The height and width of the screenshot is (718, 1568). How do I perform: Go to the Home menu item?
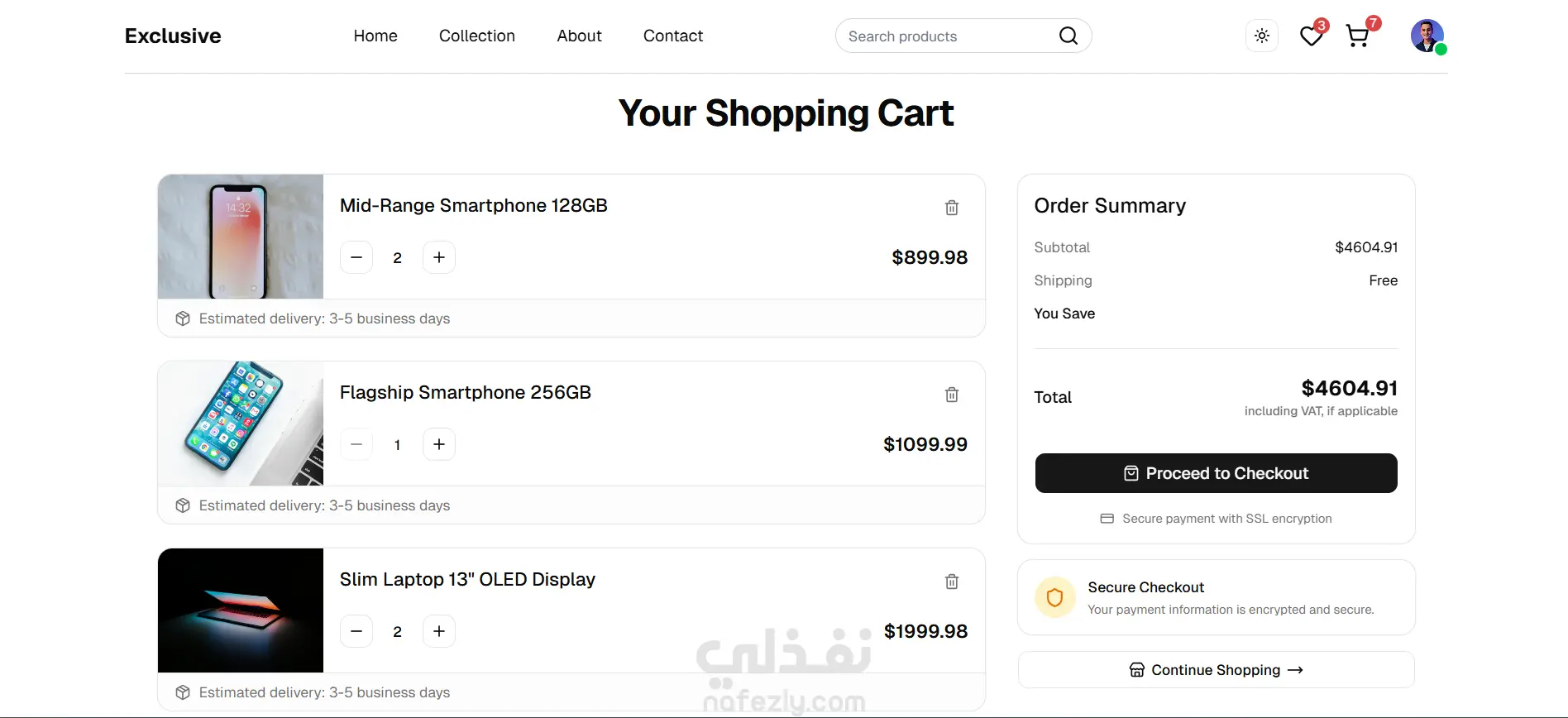click(375, 36)
